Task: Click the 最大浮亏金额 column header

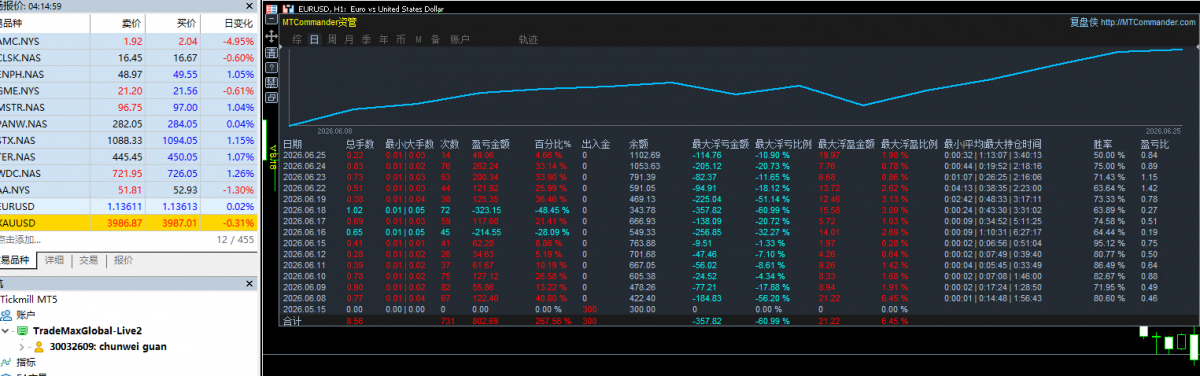Action: click(720, 144)
